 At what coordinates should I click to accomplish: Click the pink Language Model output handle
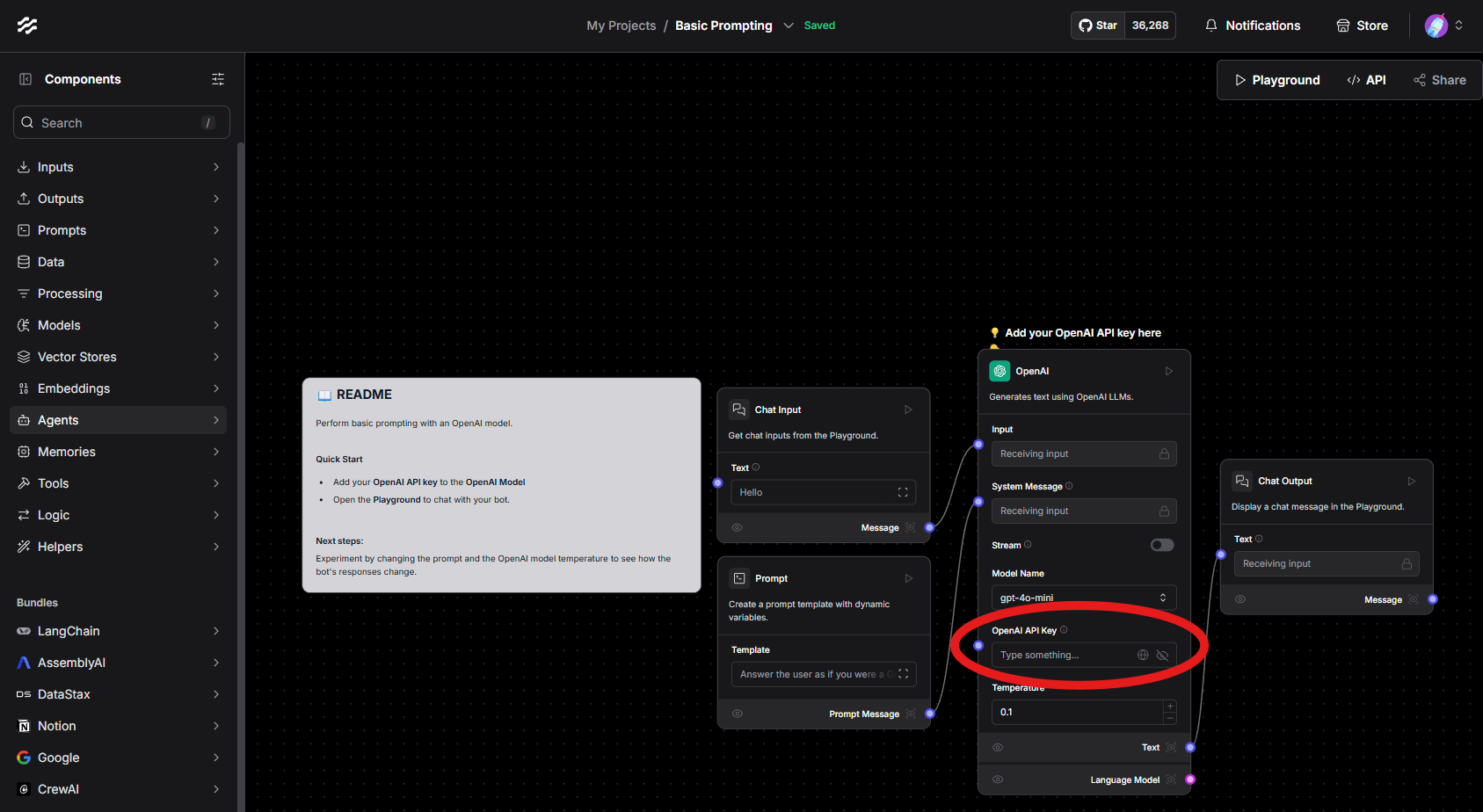[x=1190, y=779]
